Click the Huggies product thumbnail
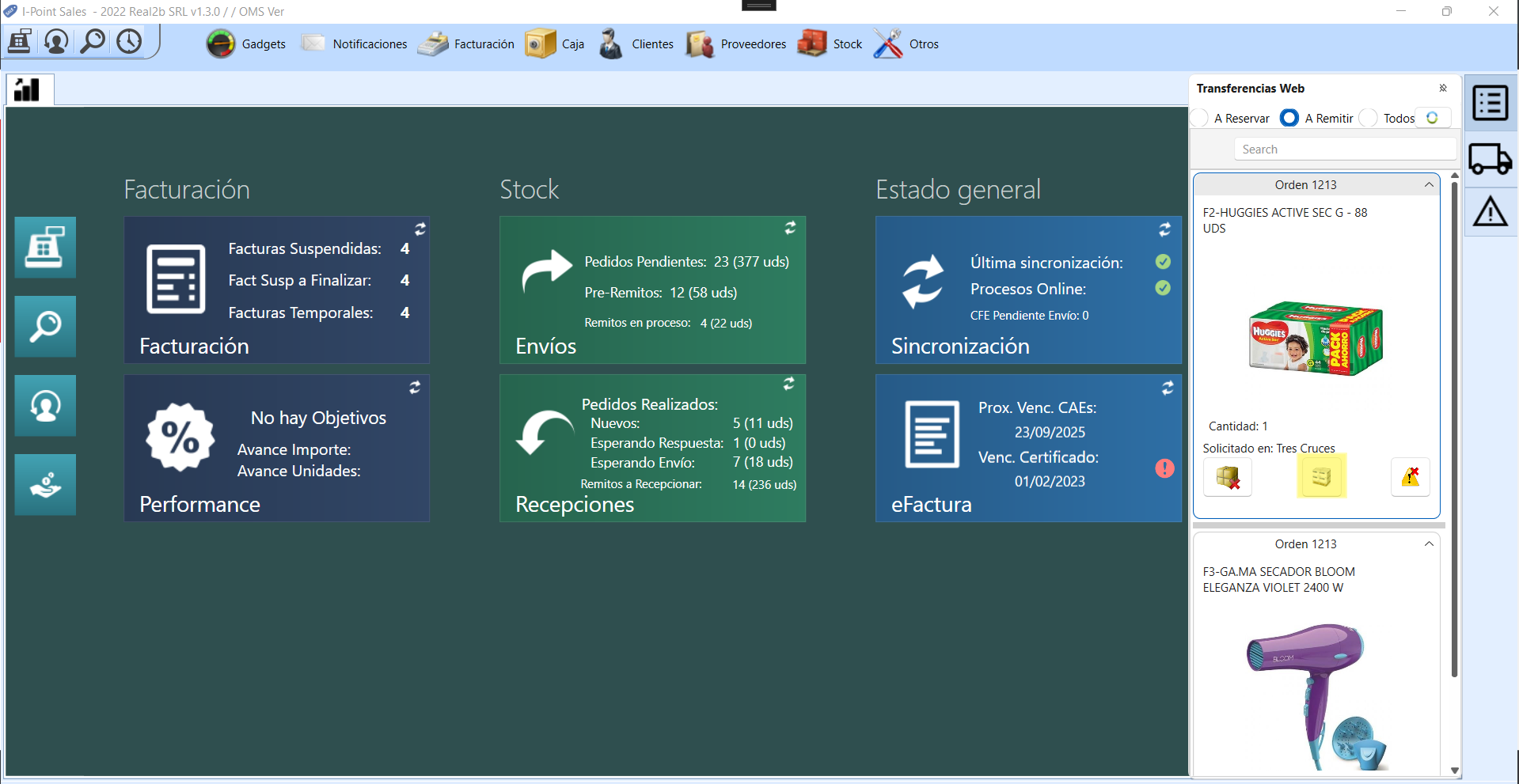This screenshot has width=1519, height=784. click(1316, 339)
